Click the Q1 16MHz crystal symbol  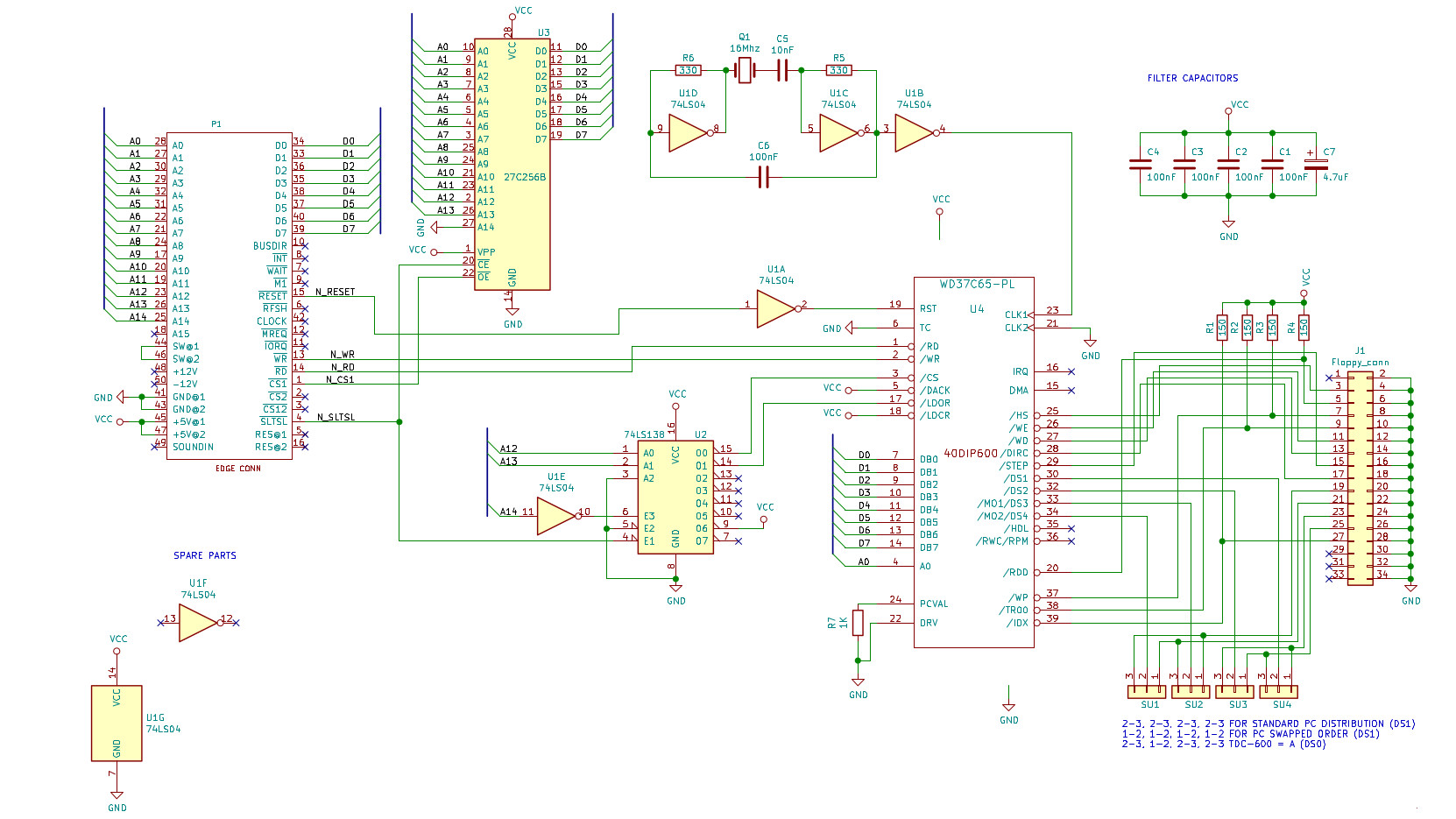745,70
